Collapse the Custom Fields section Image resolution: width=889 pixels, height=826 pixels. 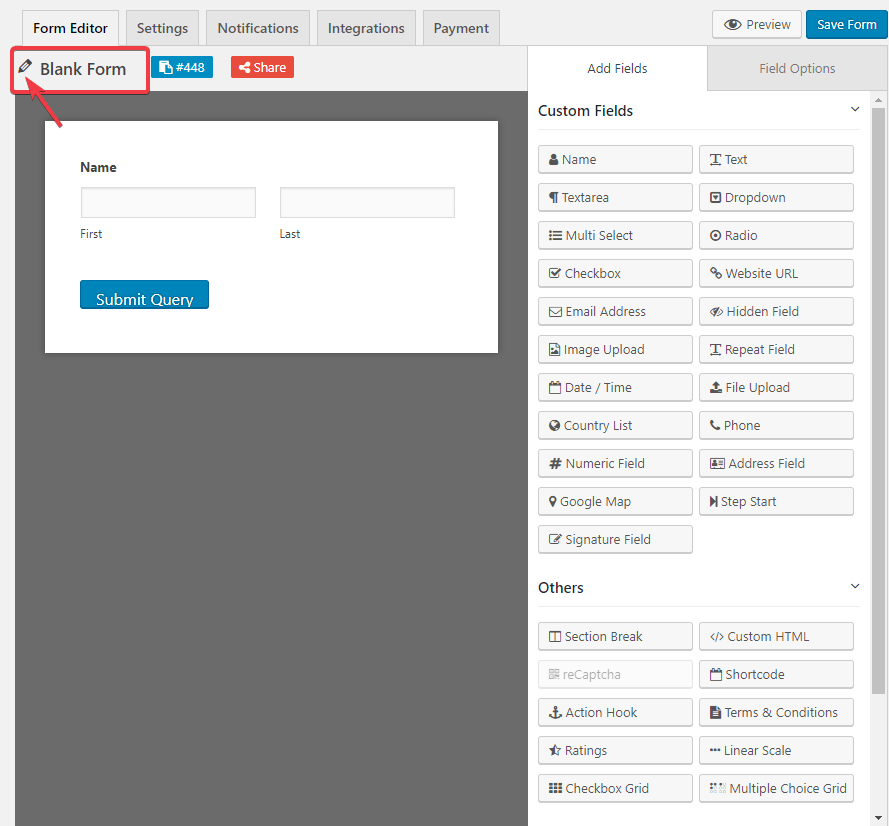pos(854,109)
